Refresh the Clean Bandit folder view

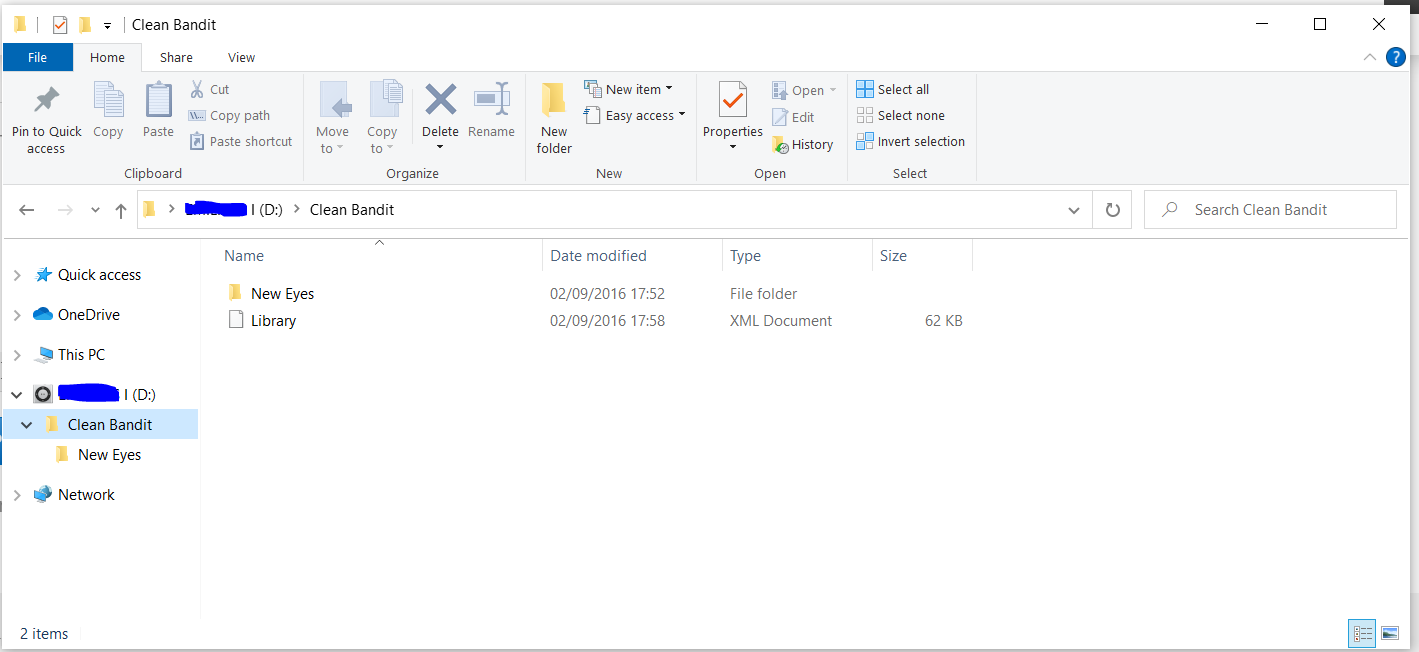pos(1112,210)
